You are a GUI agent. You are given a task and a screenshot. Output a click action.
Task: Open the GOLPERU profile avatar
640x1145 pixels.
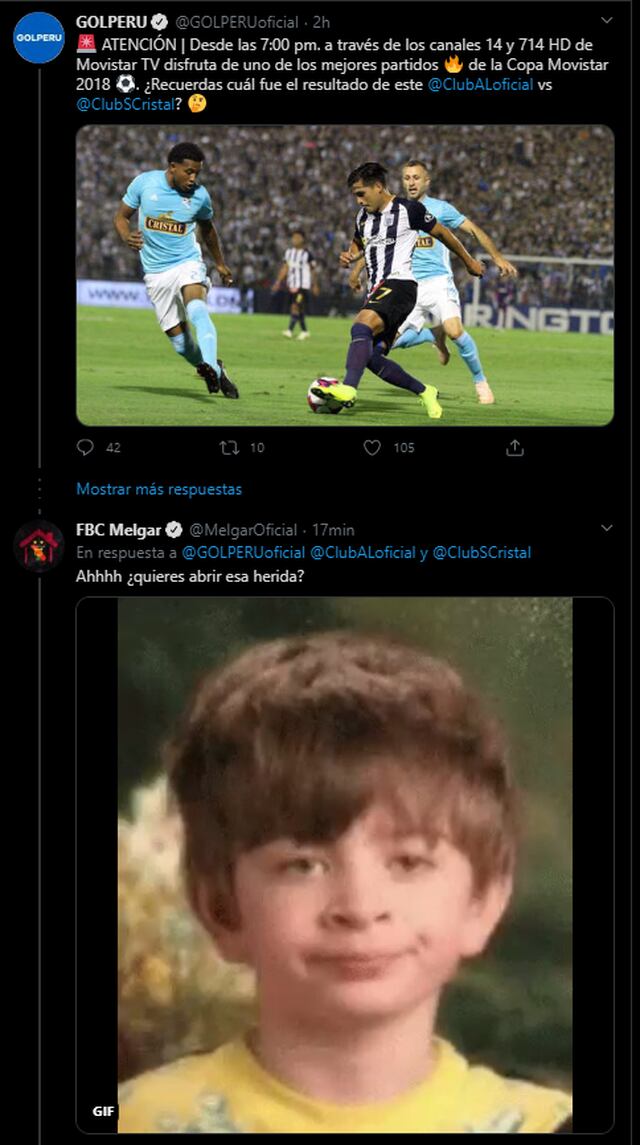click(x=39, y=39)
